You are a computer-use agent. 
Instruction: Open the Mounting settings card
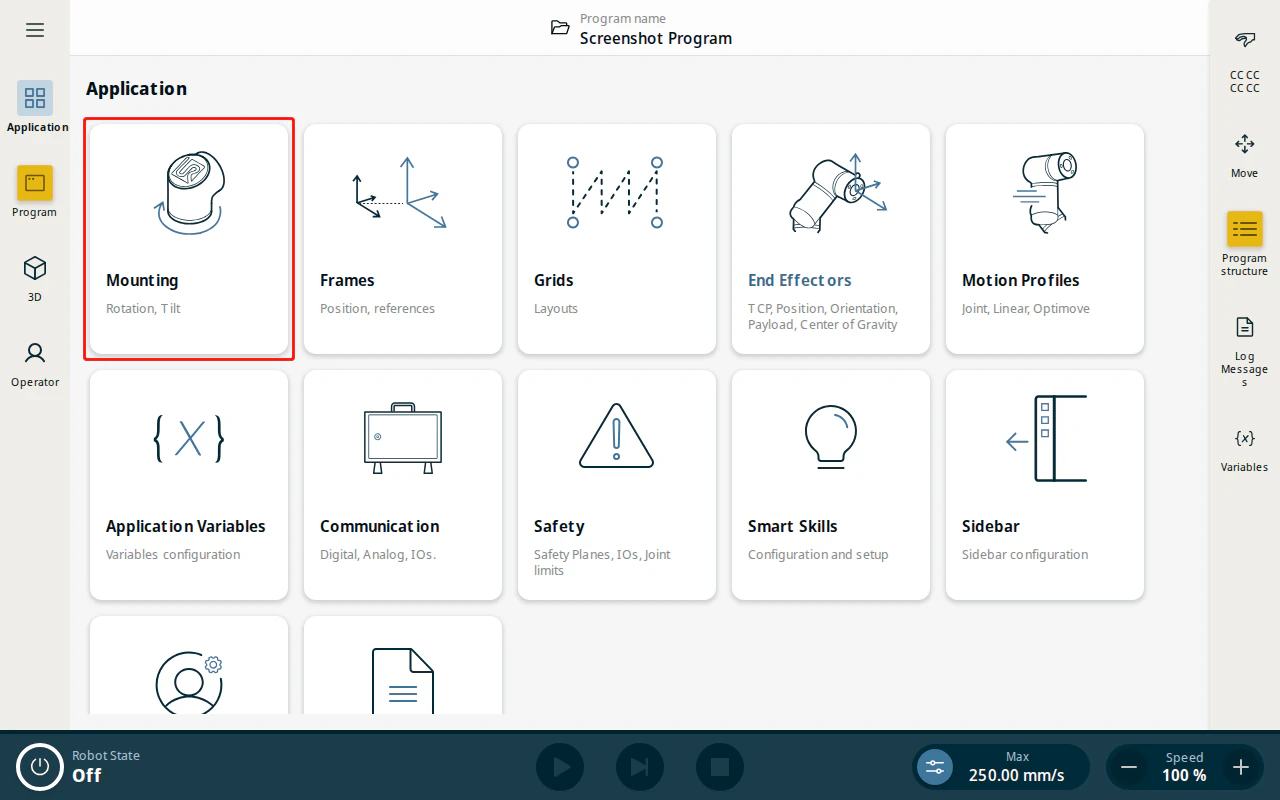click(x=189, y=239)
